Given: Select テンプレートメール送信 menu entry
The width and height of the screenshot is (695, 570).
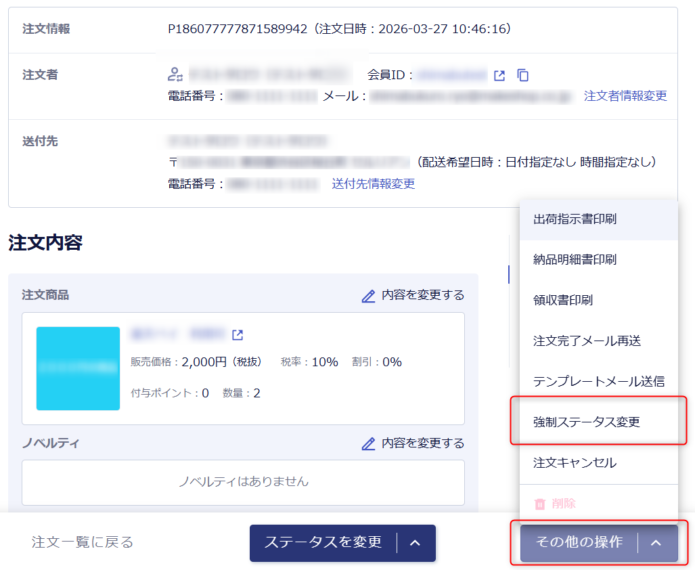Looking at the screenshot, I should click(x=598, y=381).
